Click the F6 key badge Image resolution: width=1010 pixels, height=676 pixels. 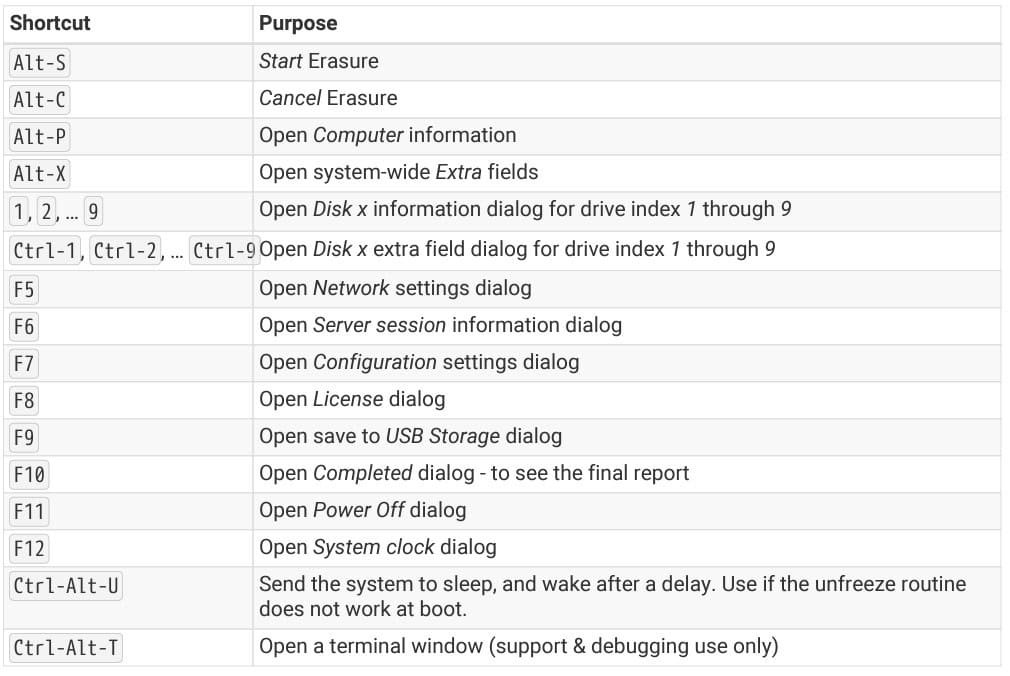click(x=23, y=326)
